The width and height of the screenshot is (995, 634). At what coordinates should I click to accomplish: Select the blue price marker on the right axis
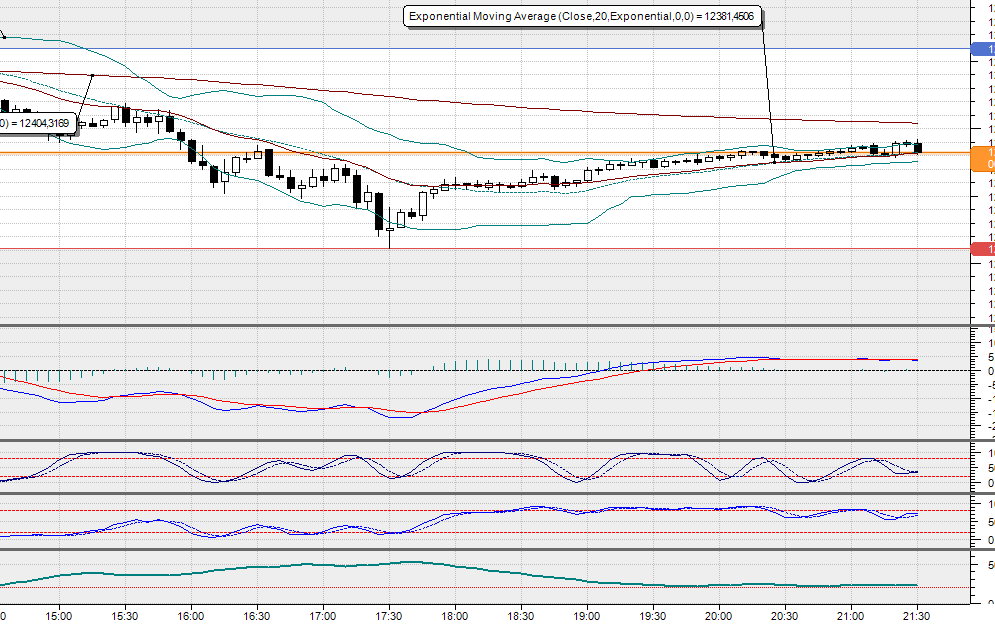pyautogui.click(x=981, y=46)
